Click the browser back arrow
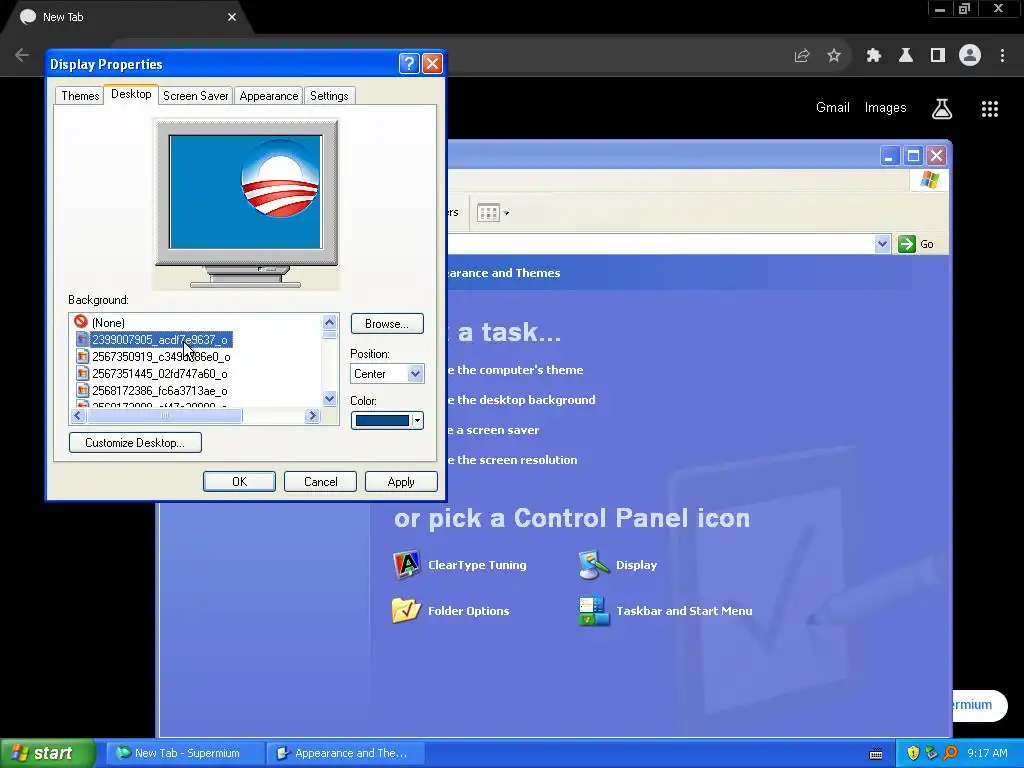1024x768 pixels. click(x=22, y=56)
